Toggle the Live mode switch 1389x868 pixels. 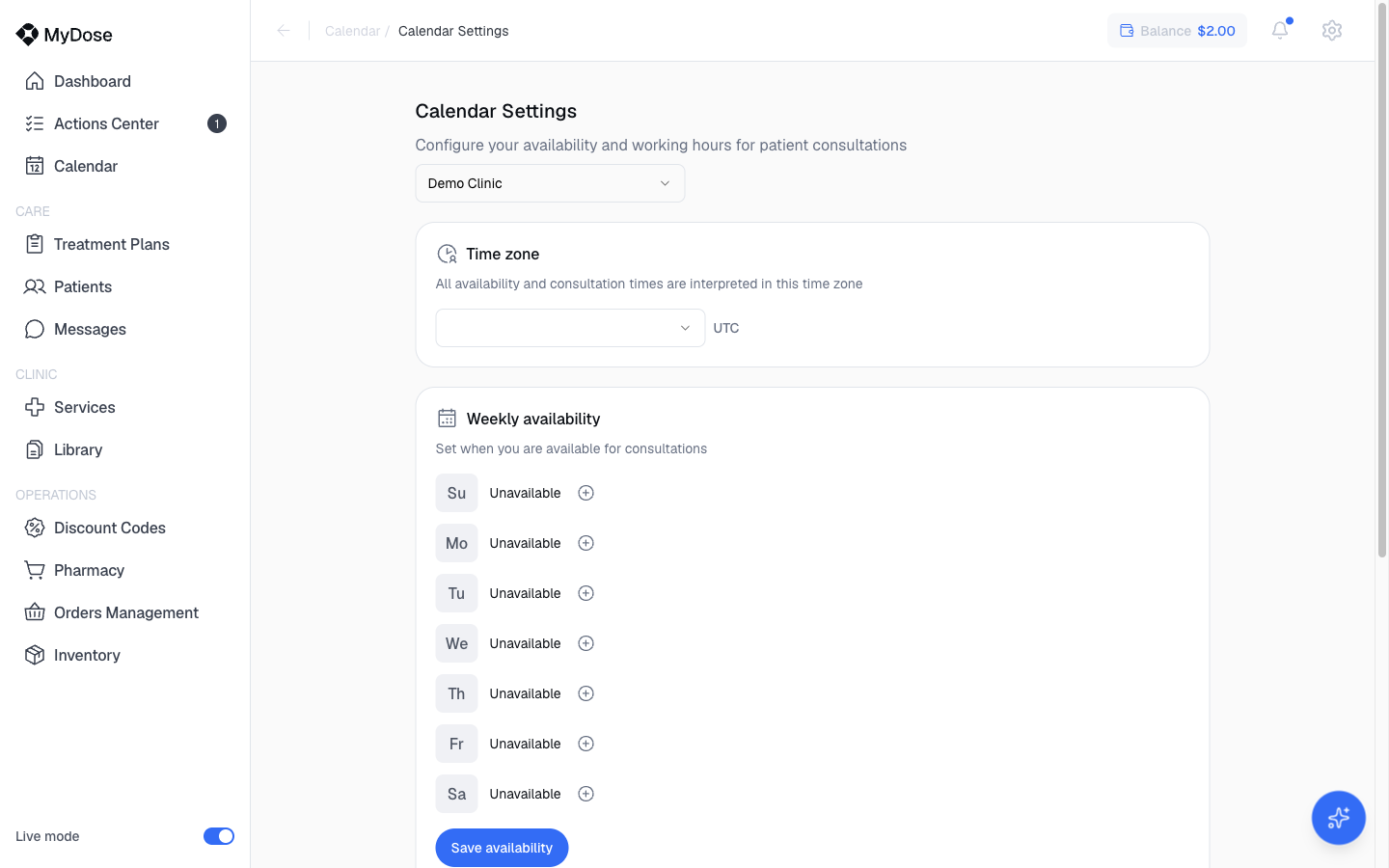tap(219, 836)
